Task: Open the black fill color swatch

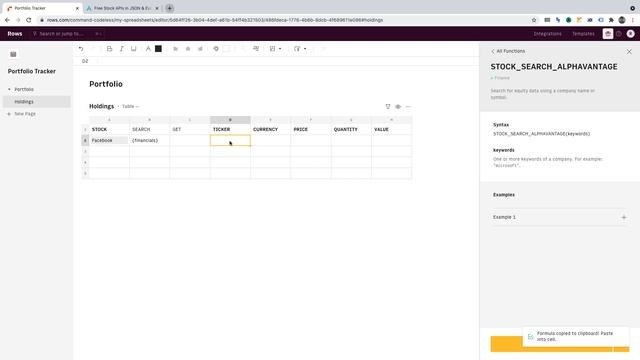Action: point(158,49)
